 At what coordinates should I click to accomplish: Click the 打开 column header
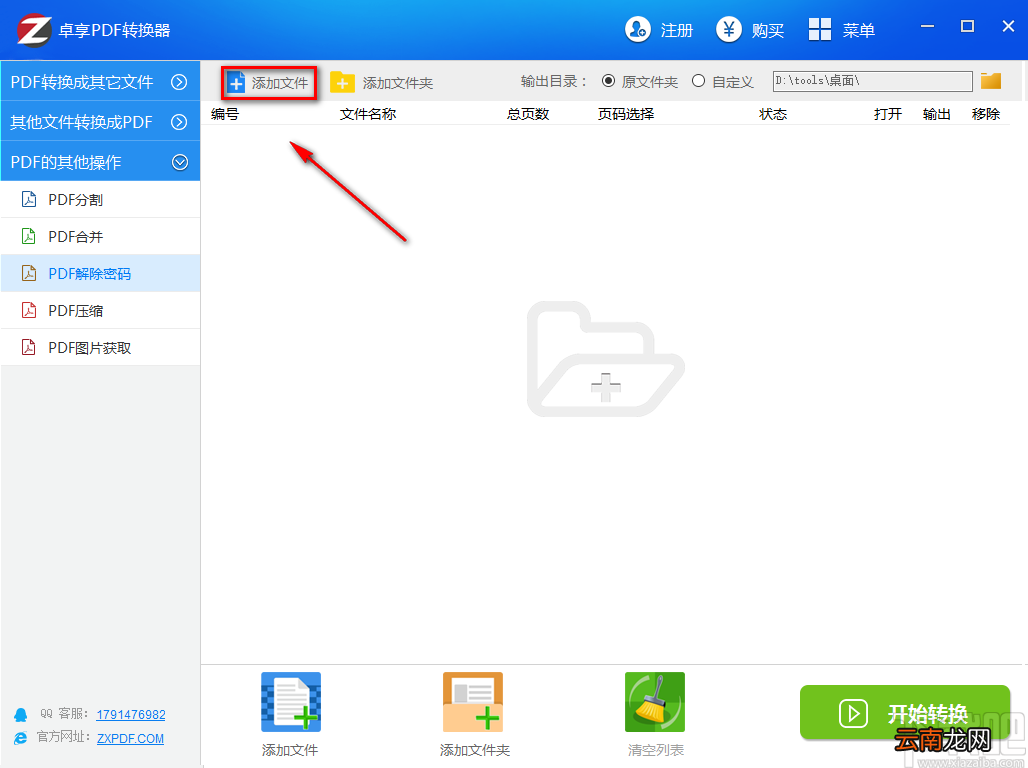(888, 114)
